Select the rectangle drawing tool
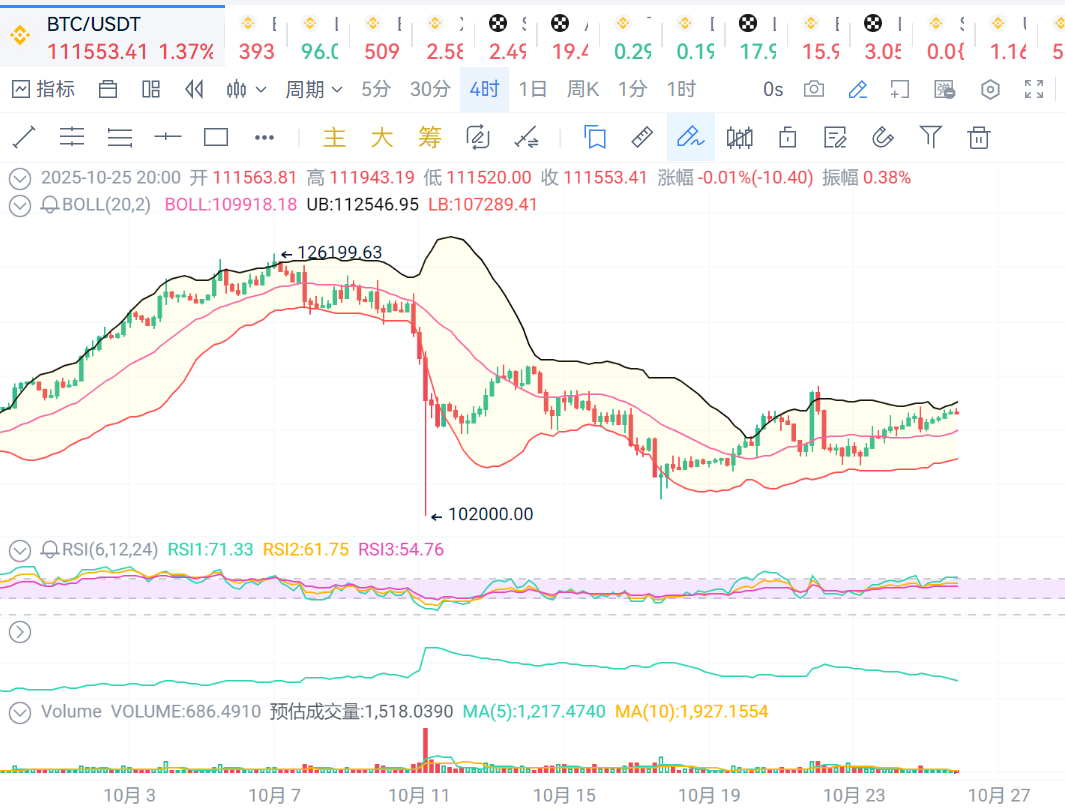The width and height of the screenshot is (1065, 811). coord(216,137)
